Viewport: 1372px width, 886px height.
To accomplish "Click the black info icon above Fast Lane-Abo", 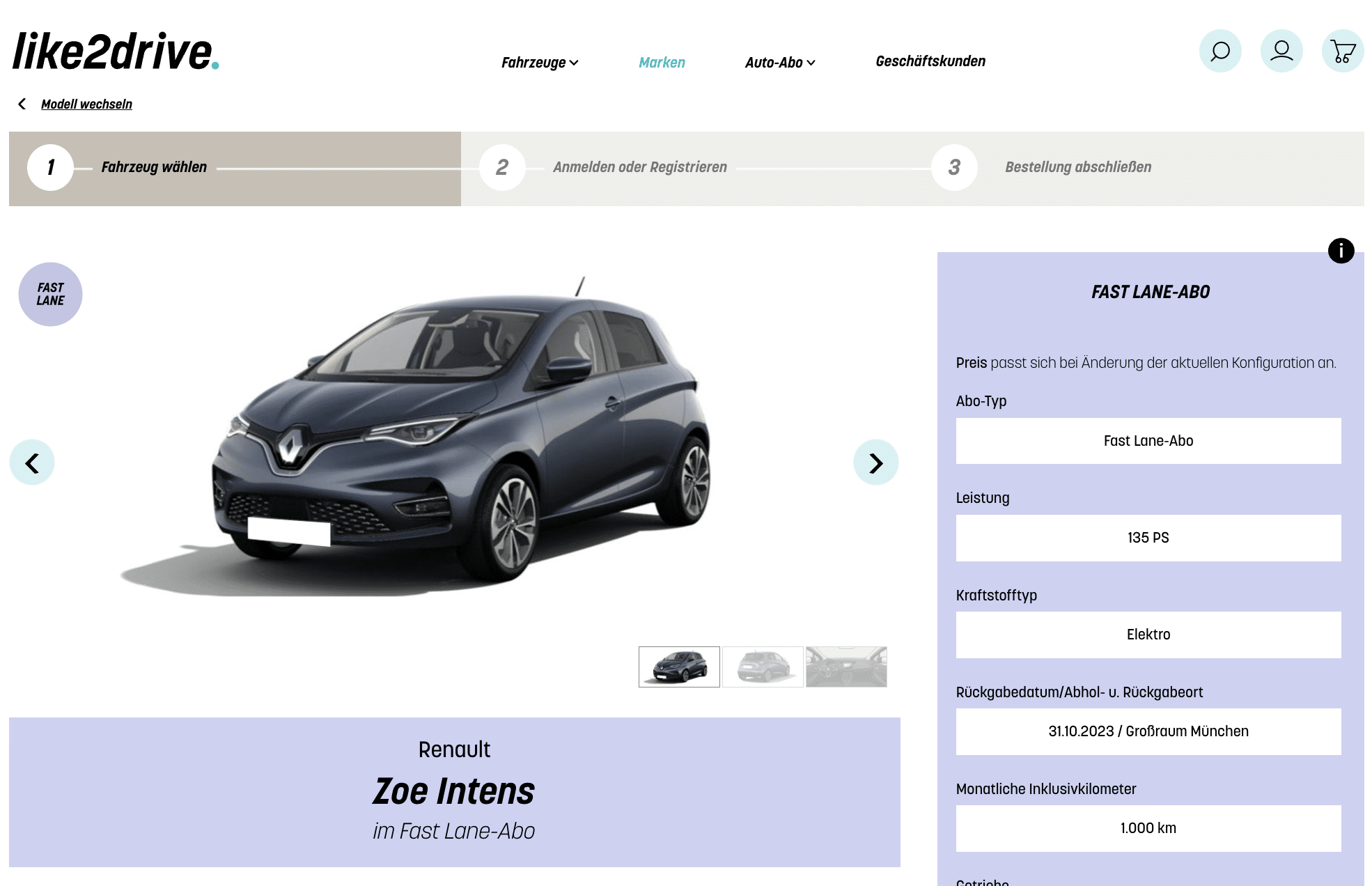I will [1341, 251].
